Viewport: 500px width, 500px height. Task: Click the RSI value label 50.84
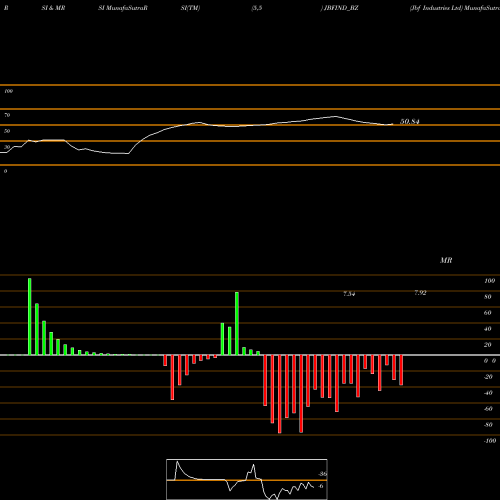coord(409,121)
